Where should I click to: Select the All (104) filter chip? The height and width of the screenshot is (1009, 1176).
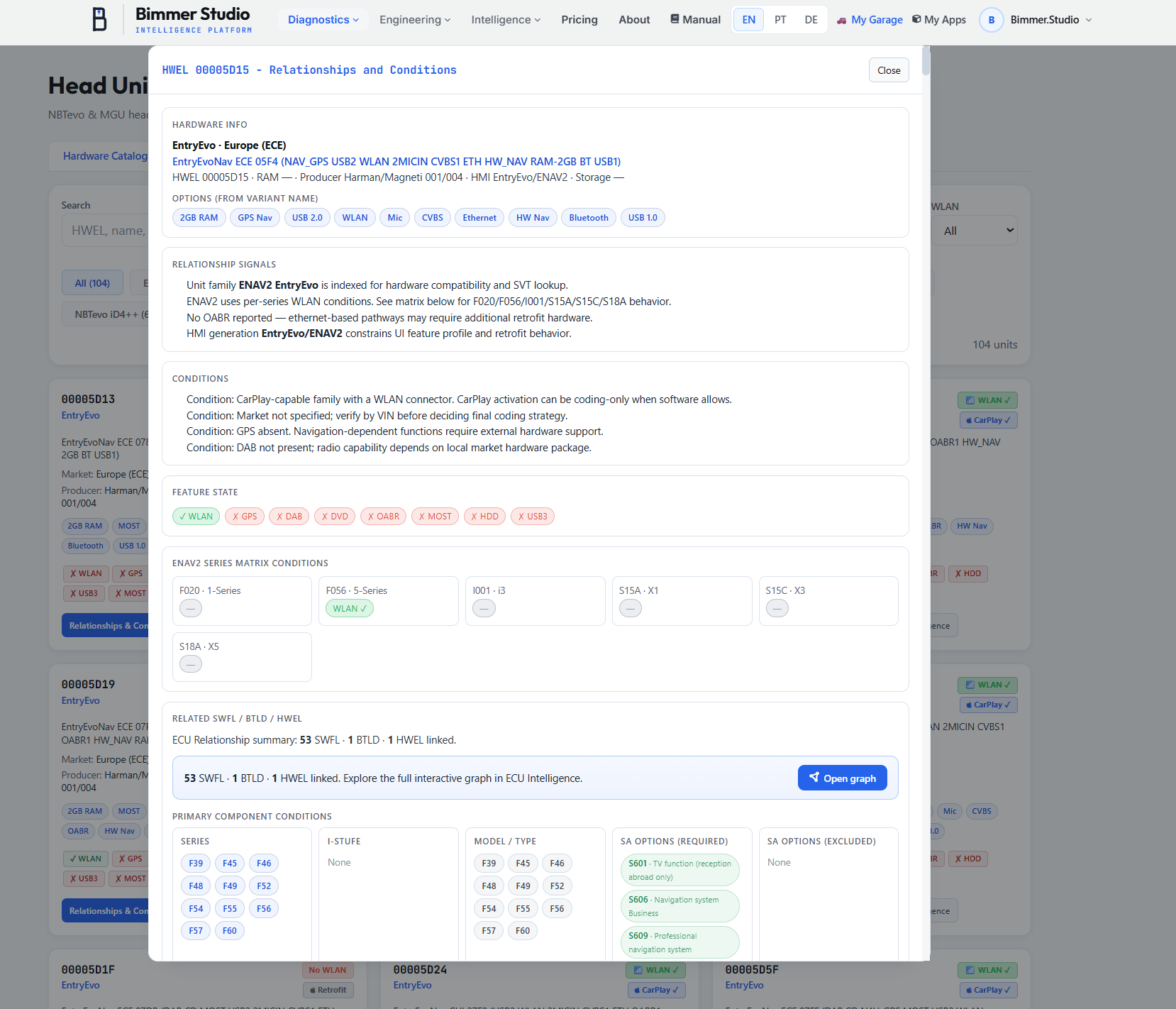92,282
